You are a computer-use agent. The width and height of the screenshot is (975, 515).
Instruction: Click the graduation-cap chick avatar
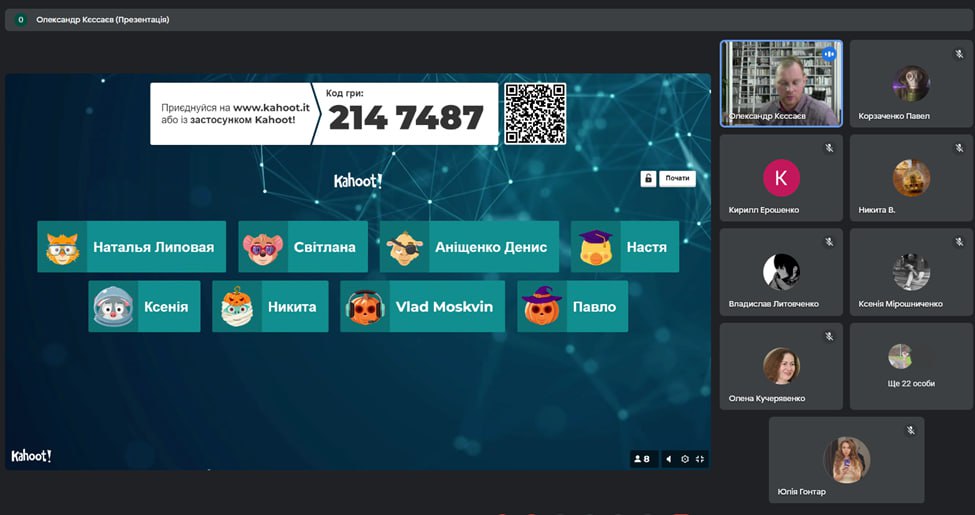click(x=596, y=248)
